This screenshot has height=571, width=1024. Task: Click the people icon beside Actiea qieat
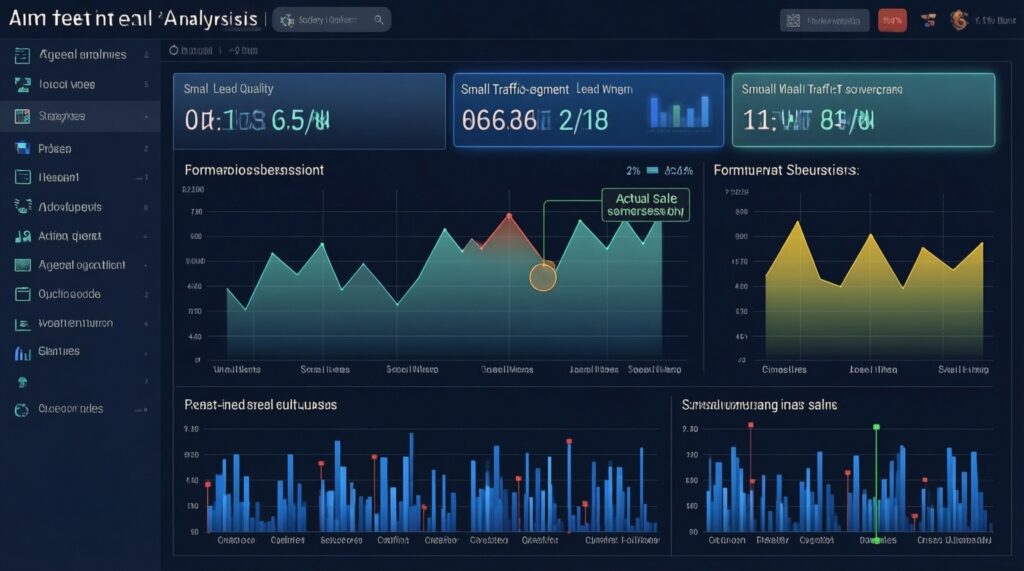click(x=22, y=237)
